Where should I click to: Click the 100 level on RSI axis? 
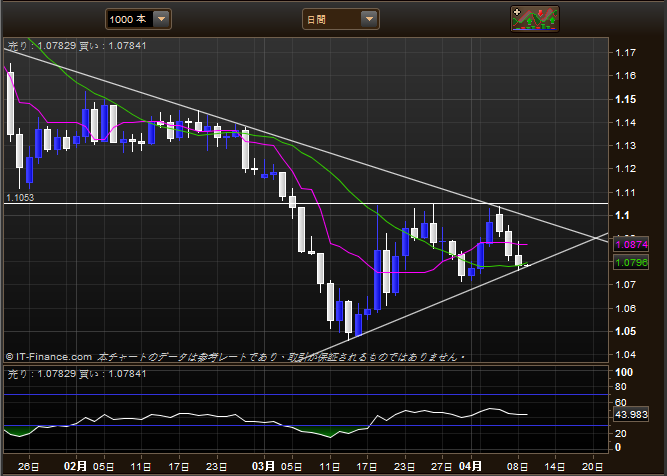pyautogui.click(x=624, y=372)
